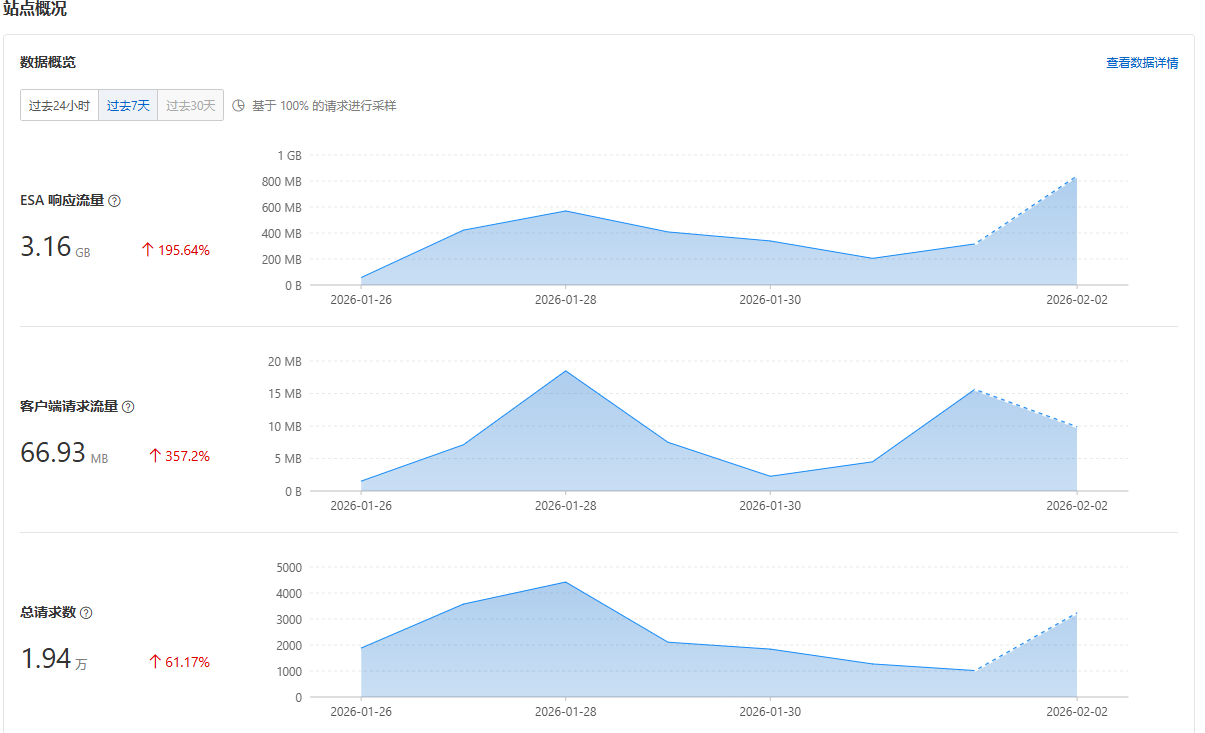This screenshot has height=733, width=1205.
Task: Click help icon beside 客户端请求流量
Action: (x=128, y=407)
